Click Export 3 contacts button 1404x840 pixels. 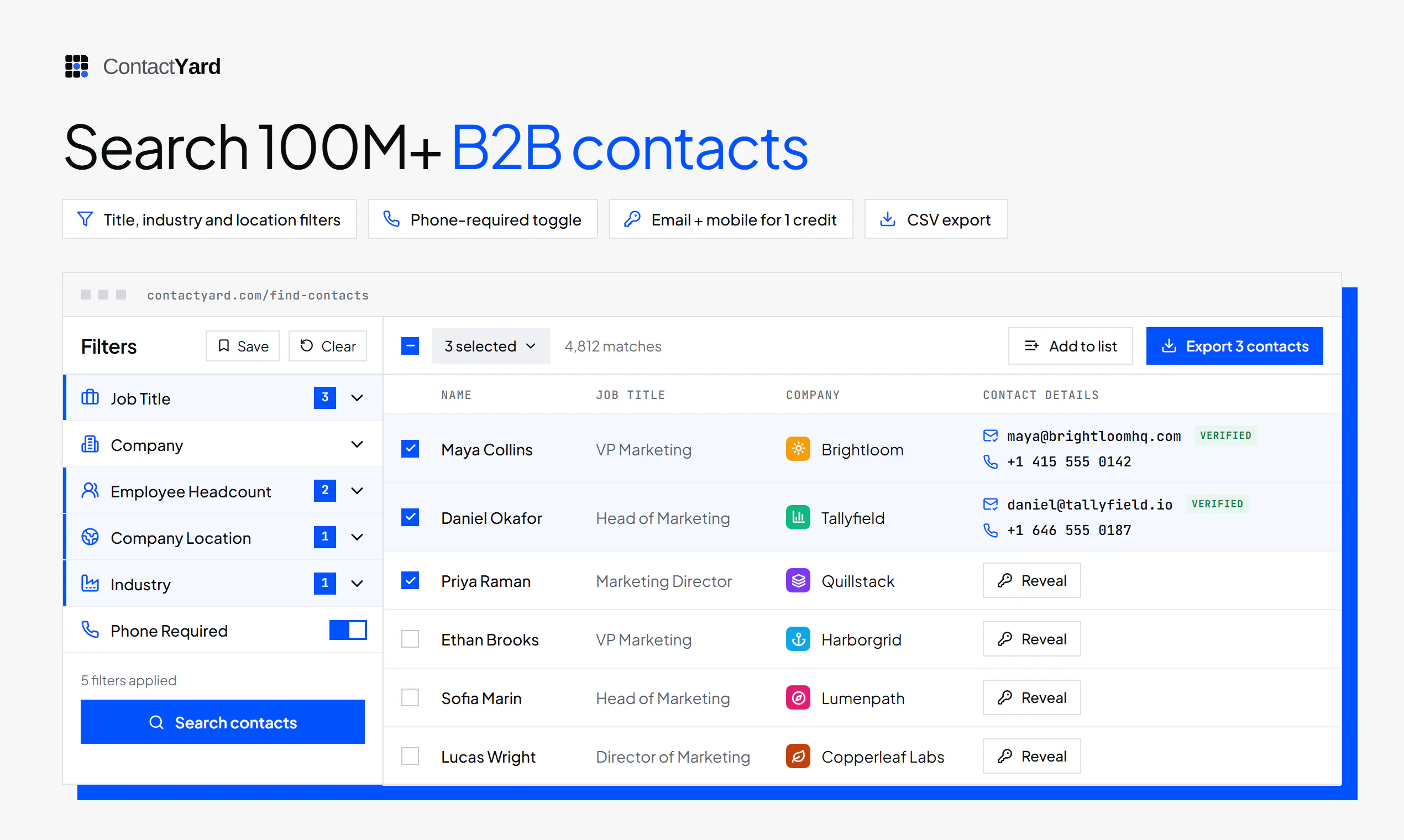click(1235, 346)
